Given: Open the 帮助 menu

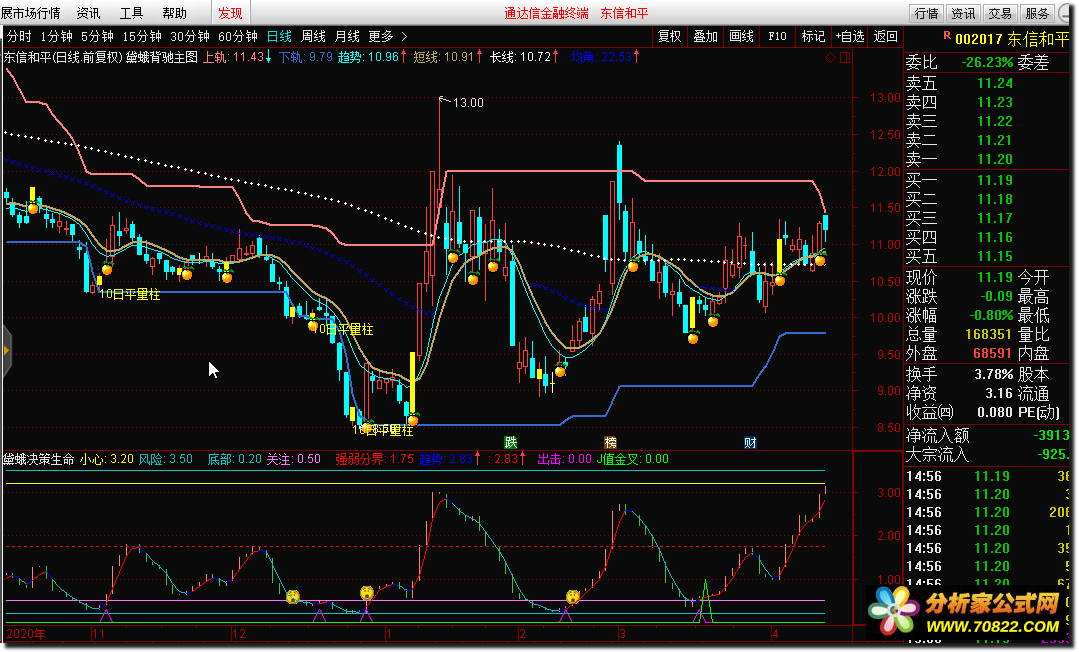Looking at the screenshot, I should tap(174, 13).
